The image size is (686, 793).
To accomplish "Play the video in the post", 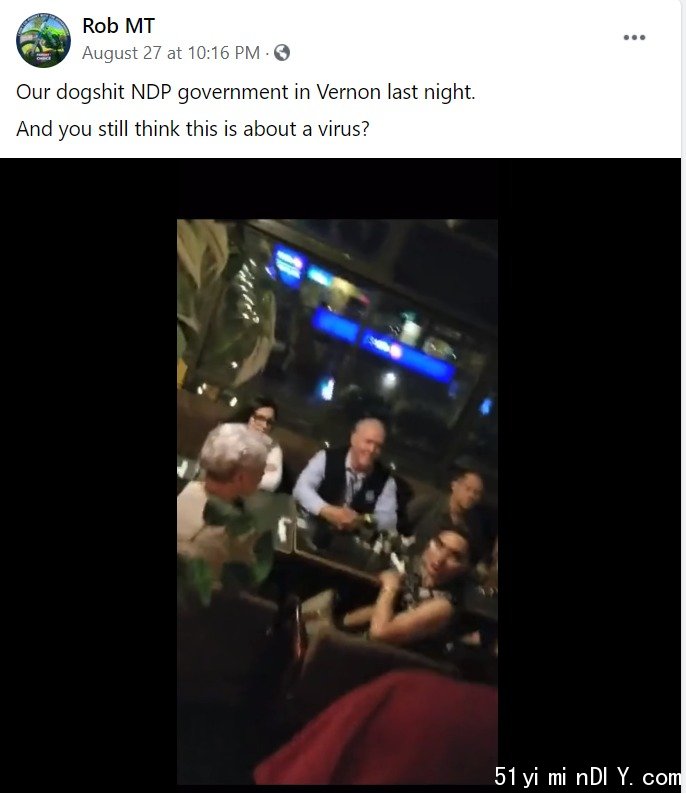I will (x=337, y=501).
